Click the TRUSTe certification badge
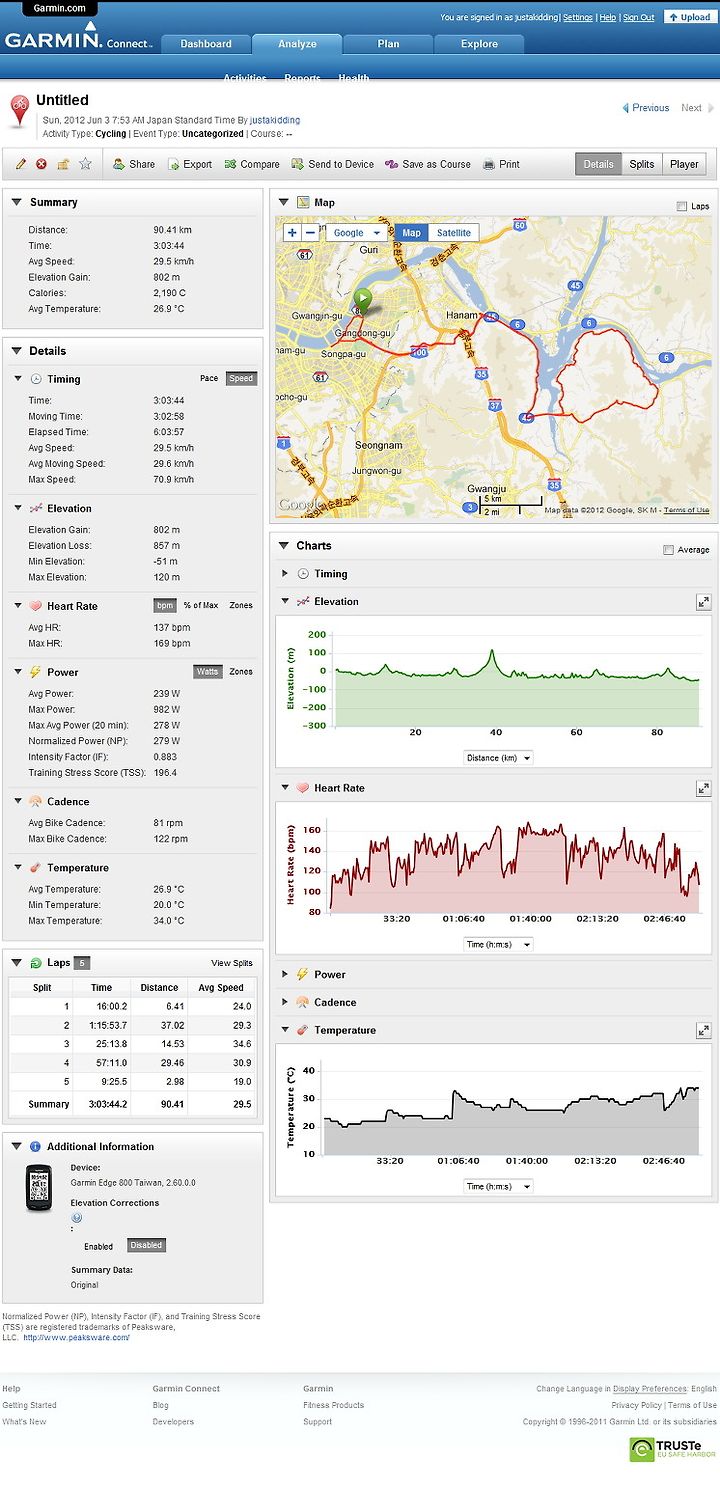Image resolution: width=720 pixels, height=1487 pixels. [x=673, y=1449]
